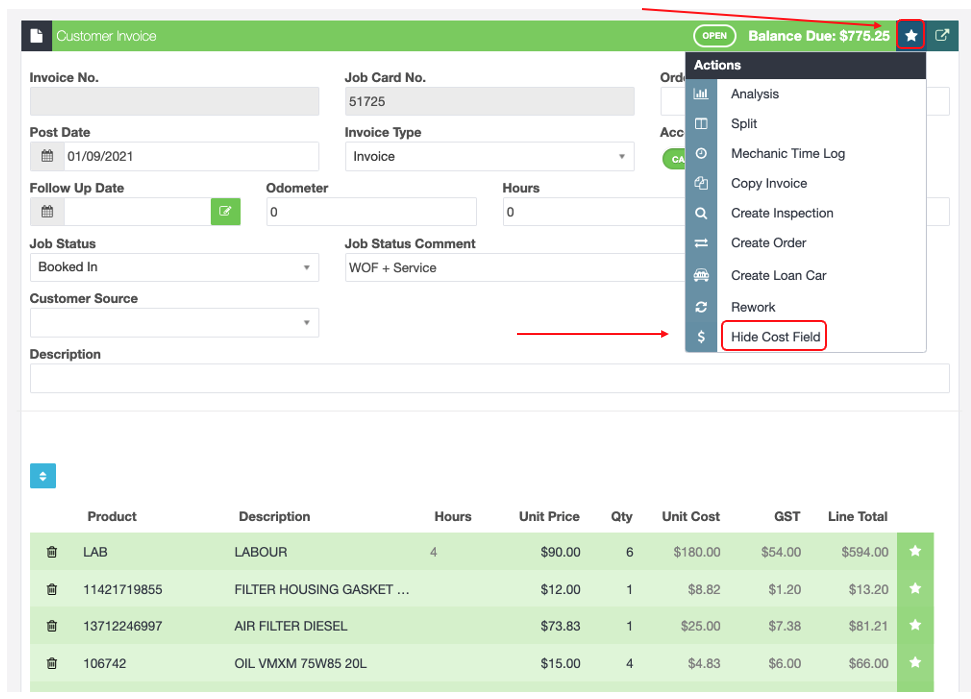Select Rework action

(x=752, y=307)
